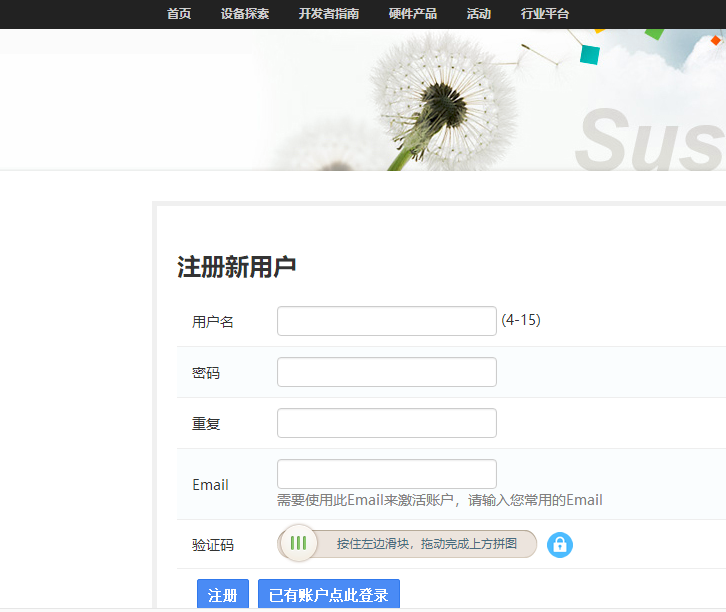
Task: Open the 活动 navigation link
Action: [x=479, y=14]
